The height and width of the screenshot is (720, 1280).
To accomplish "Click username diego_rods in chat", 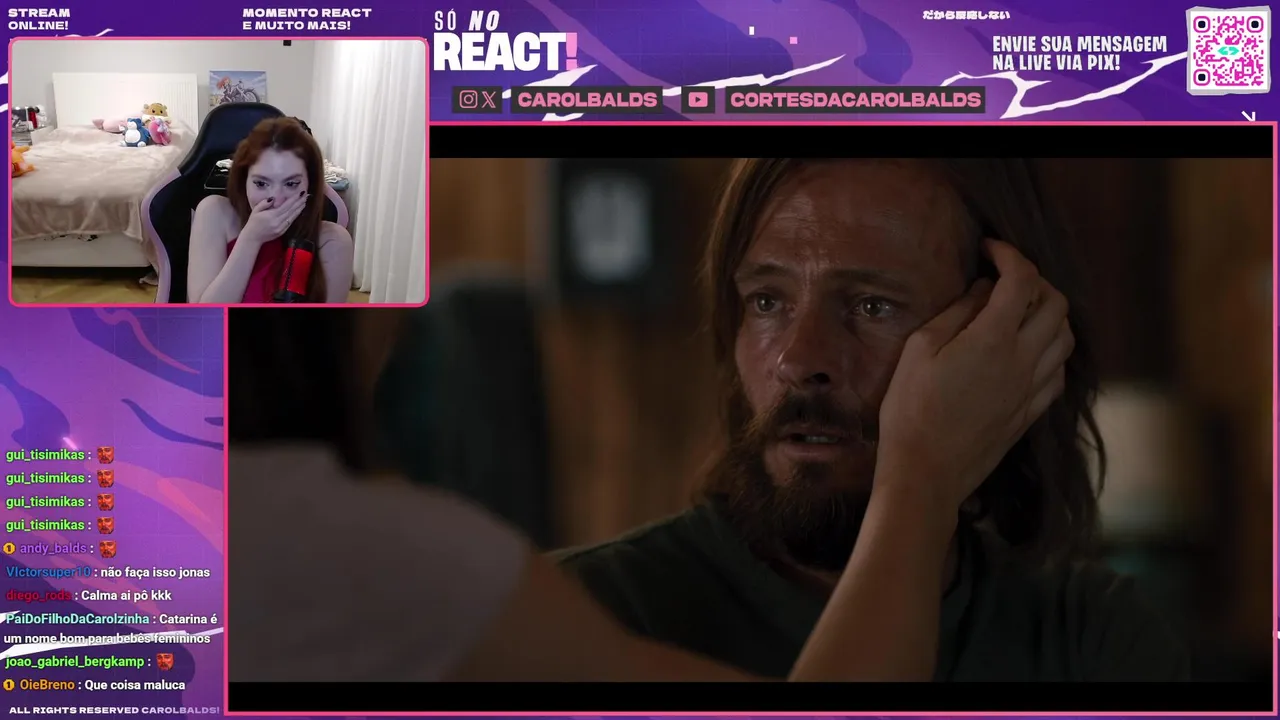I will pyautogui.click(x=39, y=595).
